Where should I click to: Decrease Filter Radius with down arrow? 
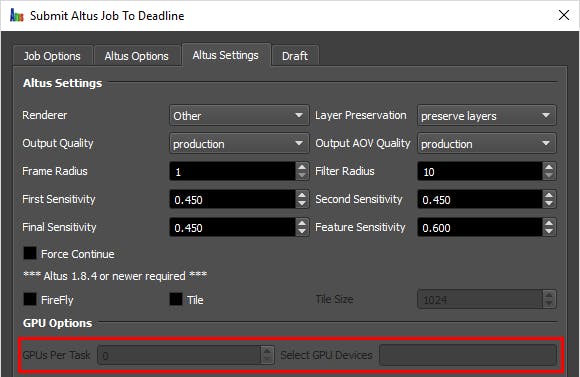pyautogui.click(x=549, y=176)
